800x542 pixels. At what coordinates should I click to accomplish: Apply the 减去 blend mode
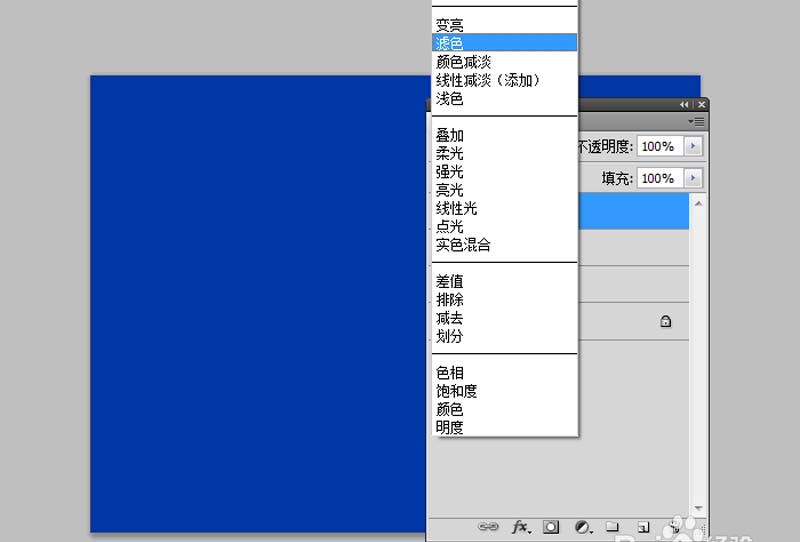point(504,318)
